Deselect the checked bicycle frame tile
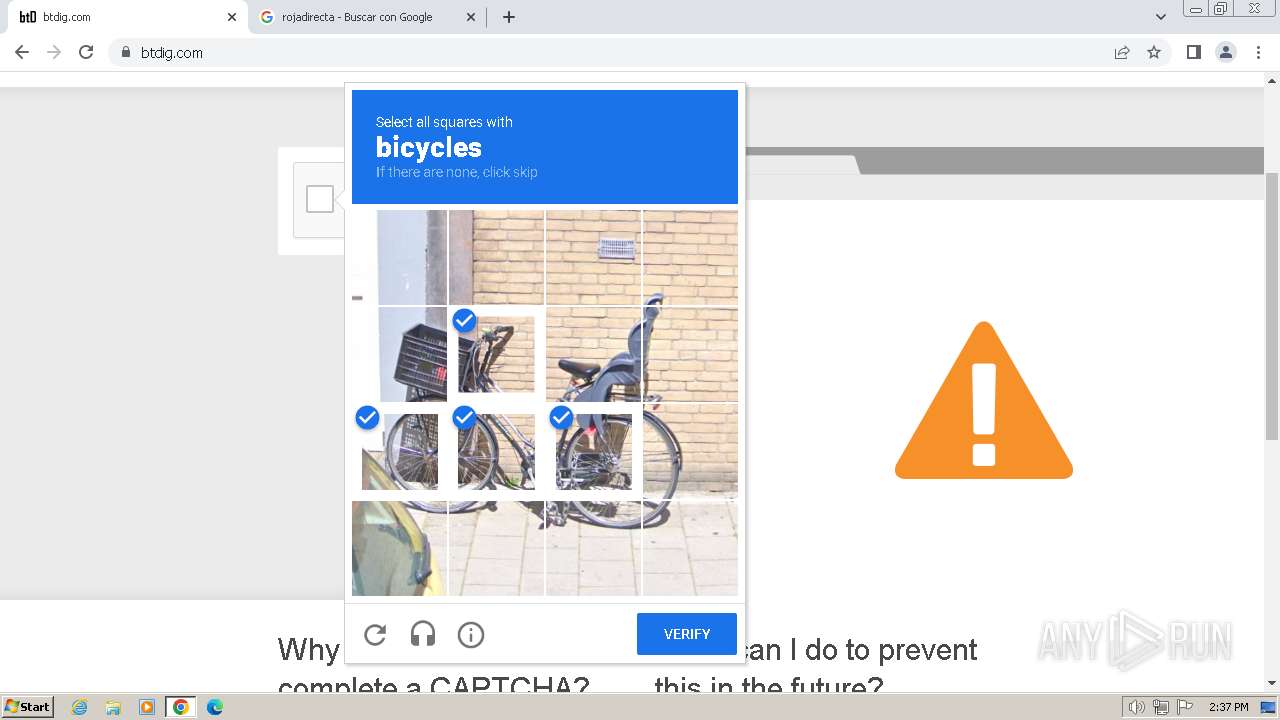Screen dimensions: 1280x720 [x=496, y=451]
